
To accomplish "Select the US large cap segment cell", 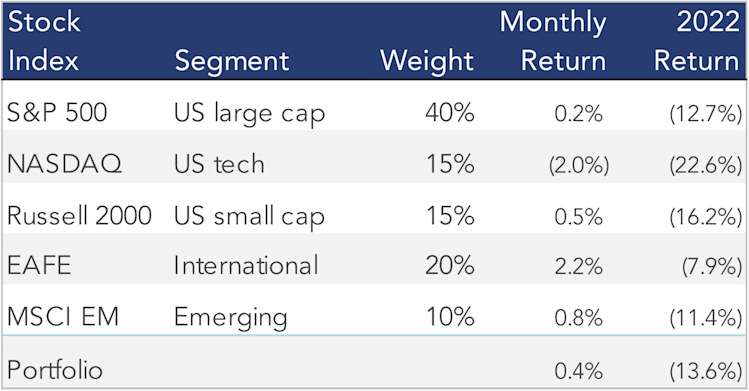I will pyautogui.click(x=249, y=115).
